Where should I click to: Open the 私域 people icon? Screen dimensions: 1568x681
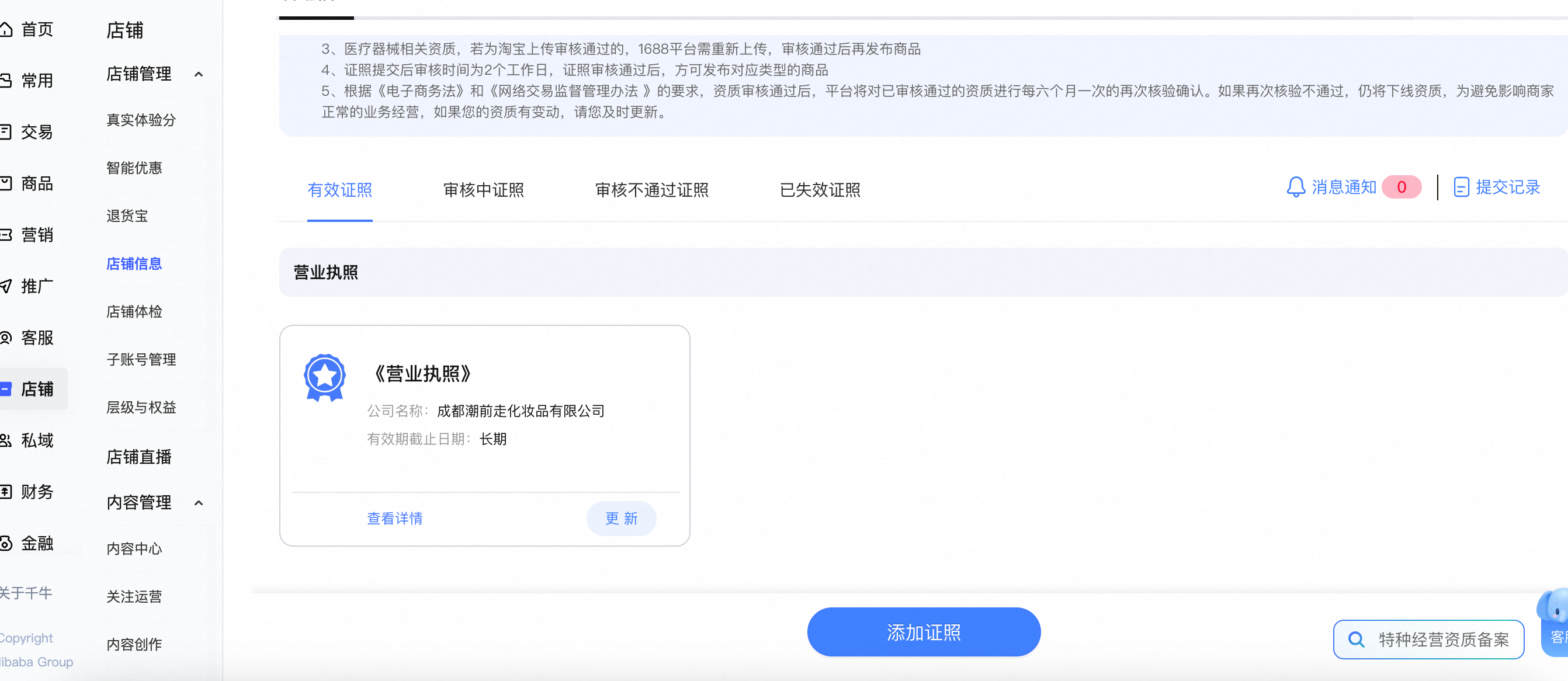pos(6,440)
